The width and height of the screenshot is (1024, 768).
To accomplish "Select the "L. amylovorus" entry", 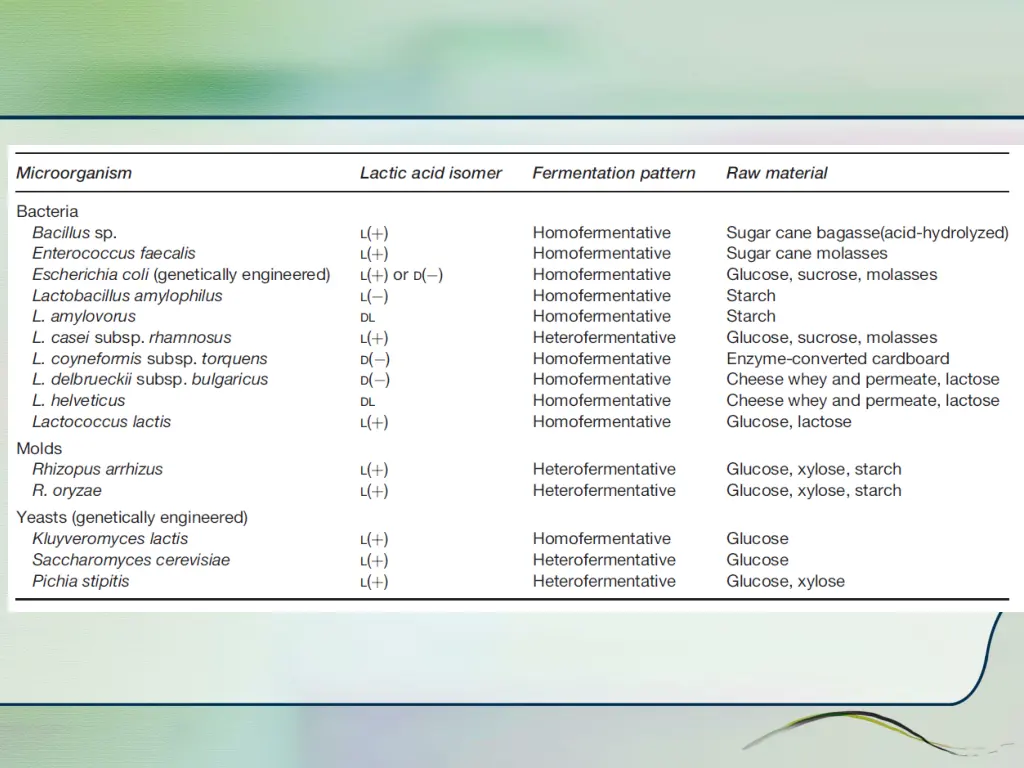I will click(x=84, y=317).
